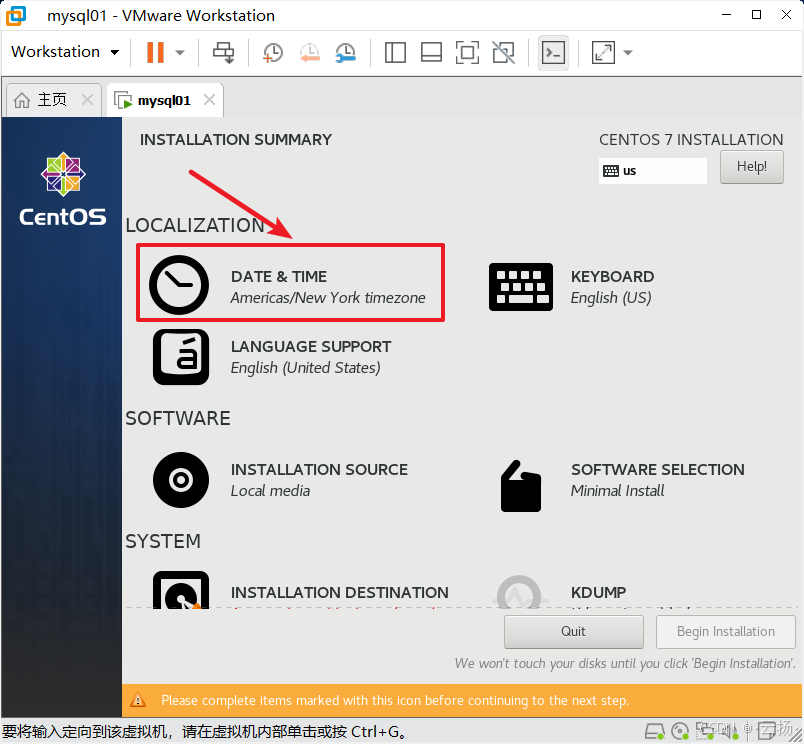The image size is (804, 744).
Task: Click the English (United States) text
Action: (x=306, y=368)
